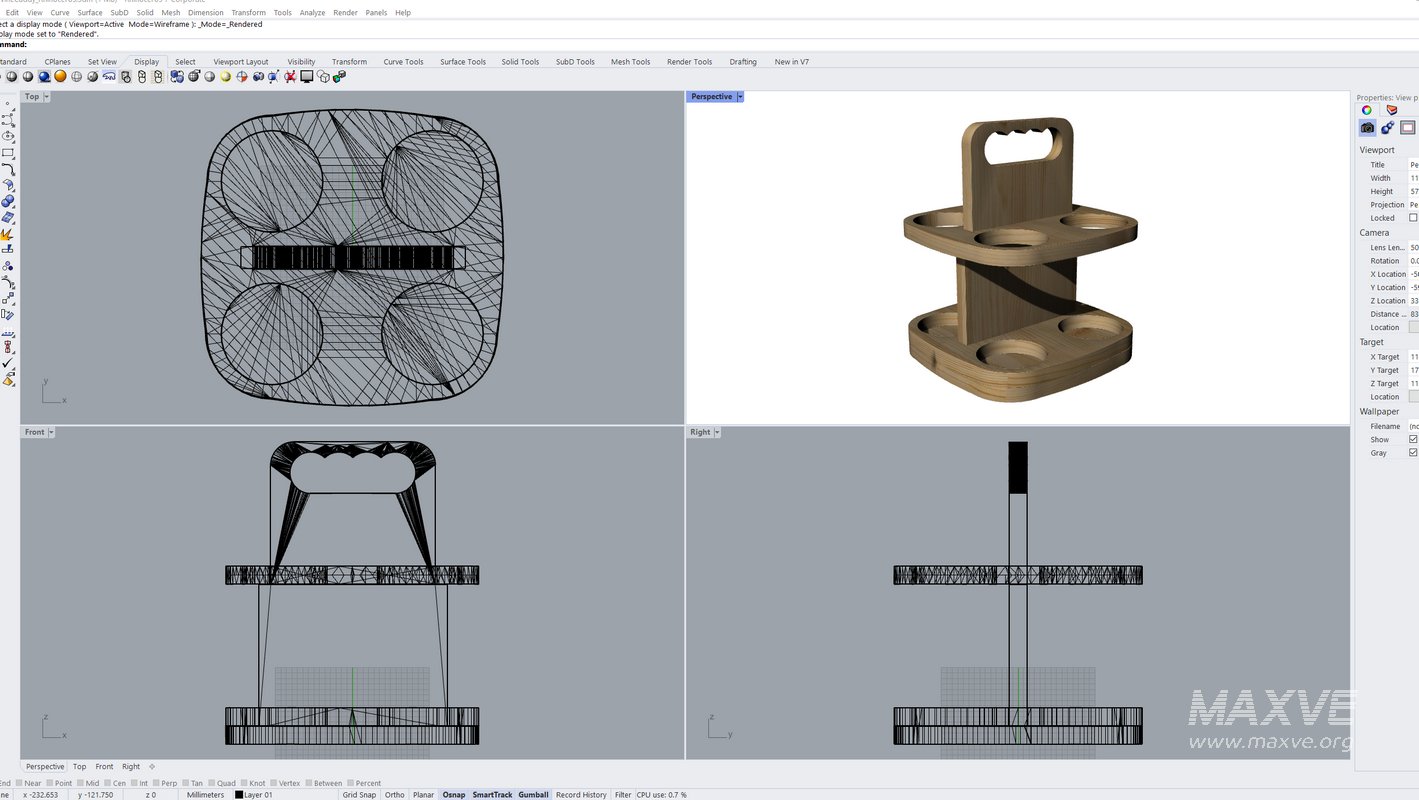This screenshot has height=800, width=1419.
Task: Click the monitor screen icon in Display toolbar
Action: click(x=307, y=76)
